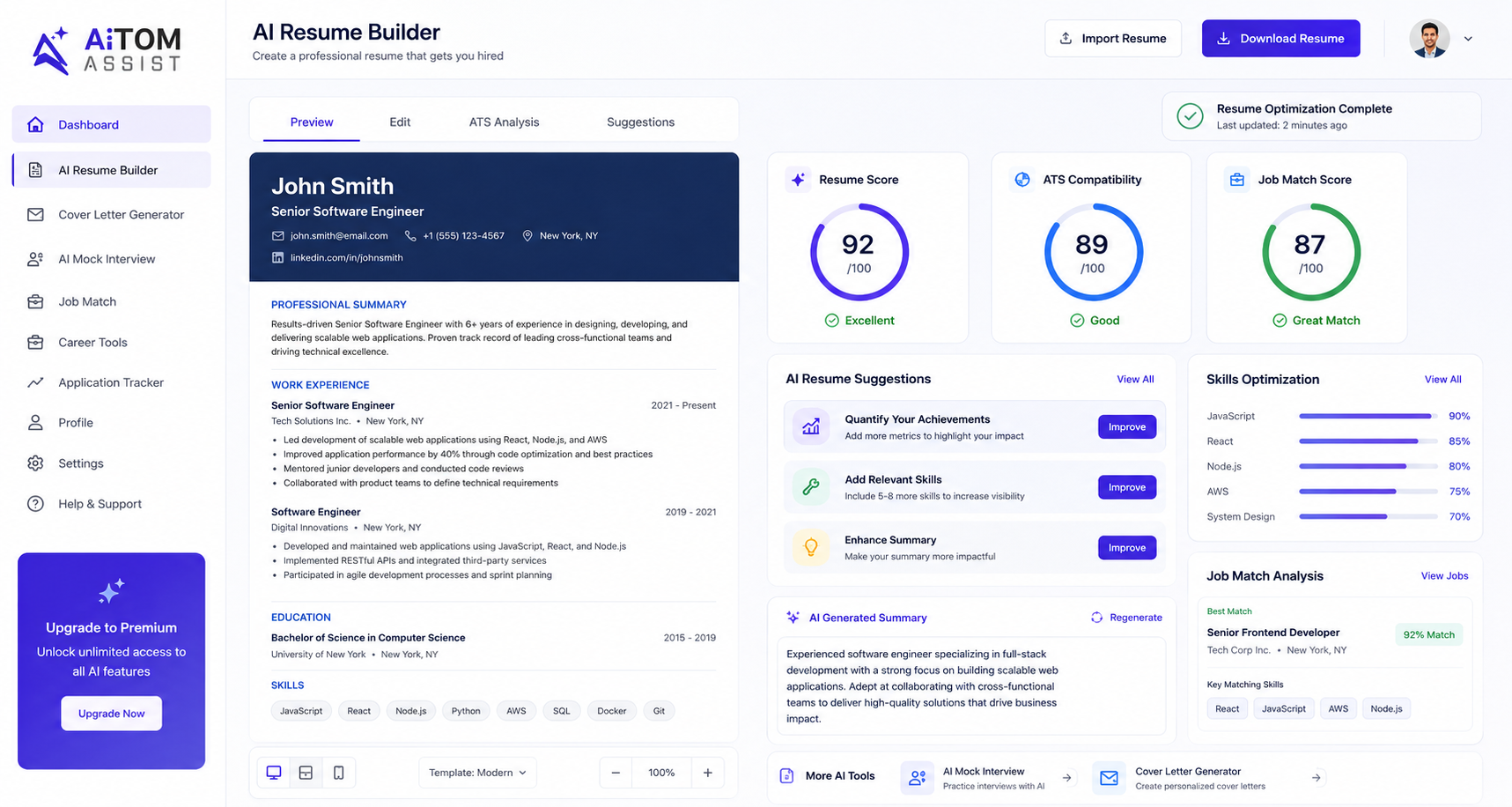
Task: Open Application Tracker chart icon
Action: click(35, 382)
